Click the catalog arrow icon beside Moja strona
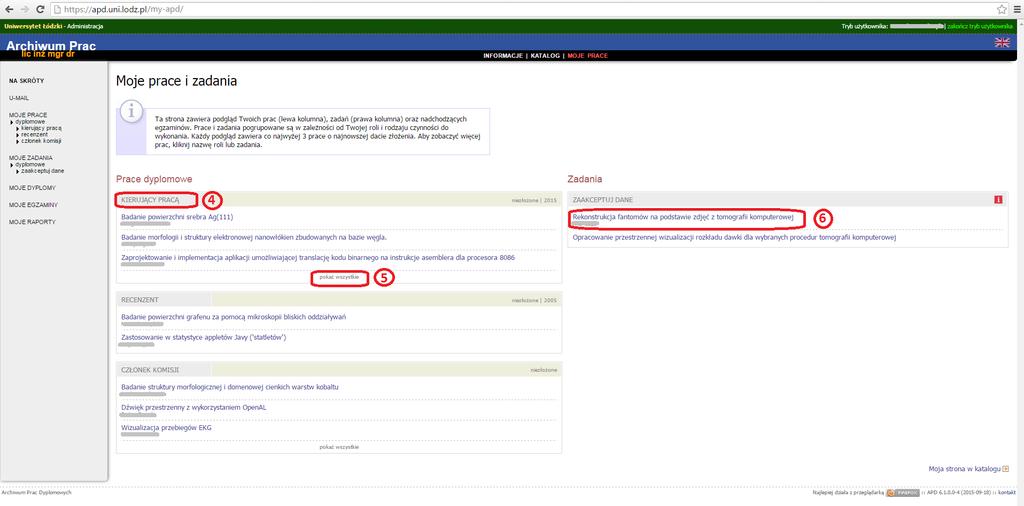Image resolution: width=1024 pixels, height=506 pixels. tap(1006, 469)
